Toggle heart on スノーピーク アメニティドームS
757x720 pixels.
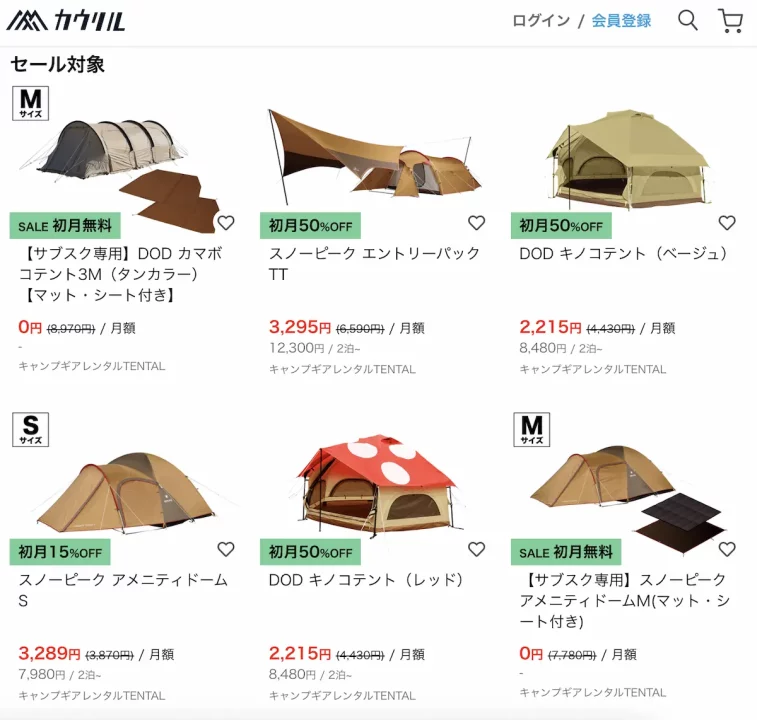pos(226,549)
